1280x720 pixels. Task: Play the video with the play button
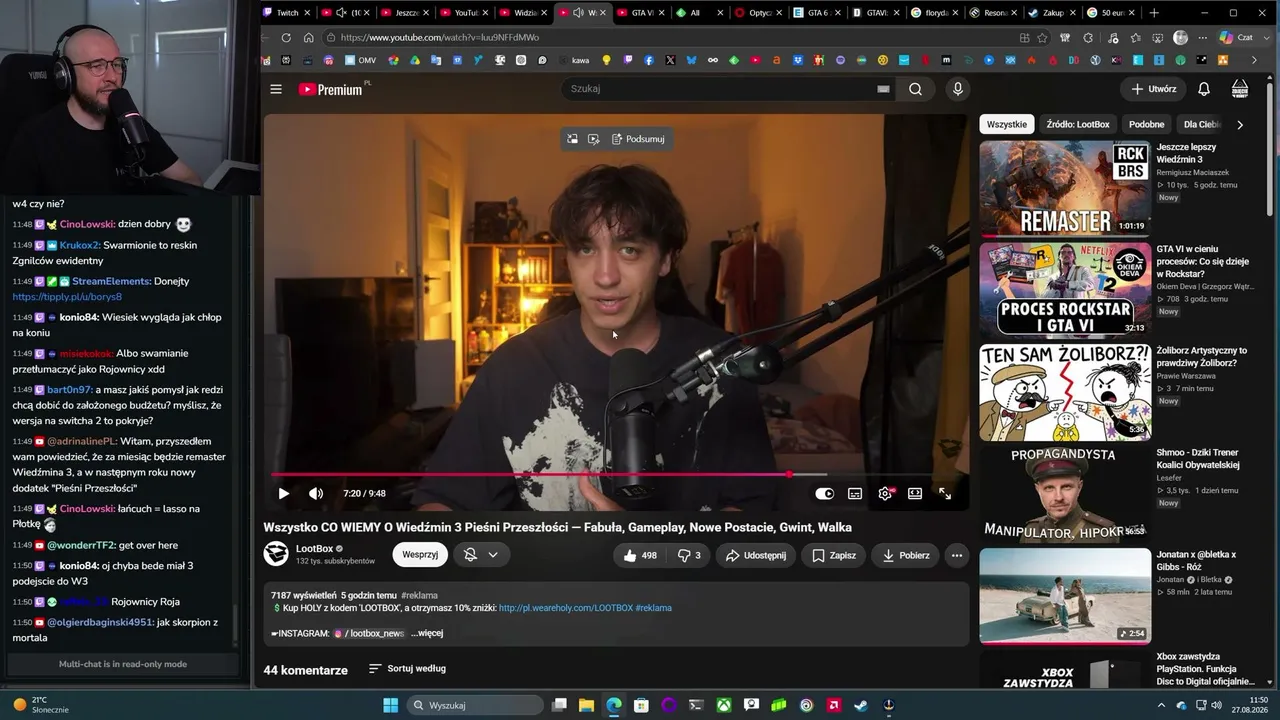(284, 493)
